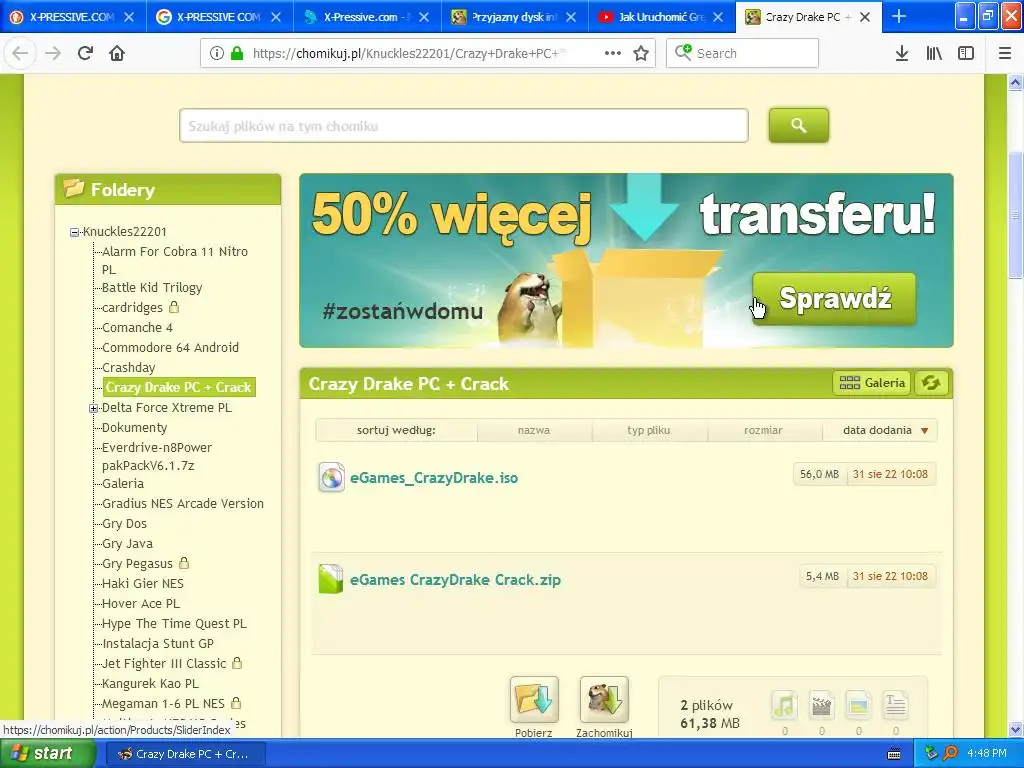This screenshot has height=768, width=1024.
Task: Open Kangurek Kao PL folder
Action: (150, 684)
